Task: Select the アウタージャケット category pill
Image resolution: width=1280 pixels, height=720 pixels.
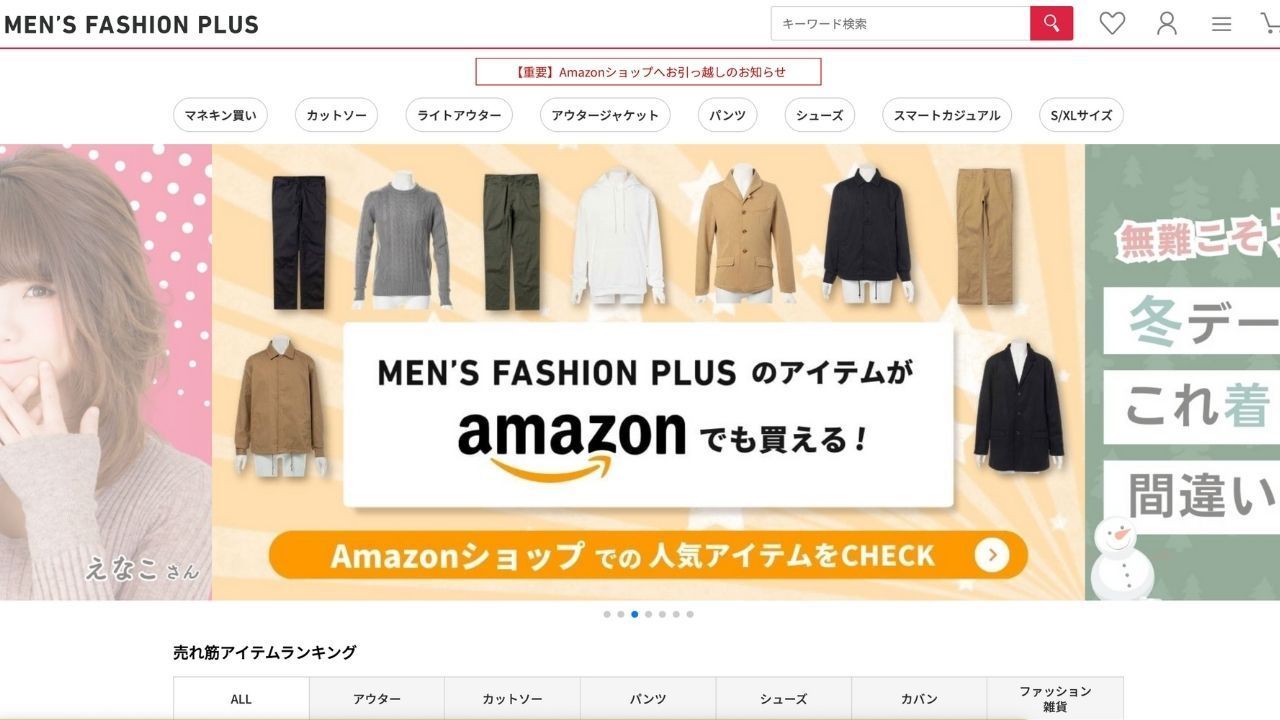Action: (x=605, y=115)
